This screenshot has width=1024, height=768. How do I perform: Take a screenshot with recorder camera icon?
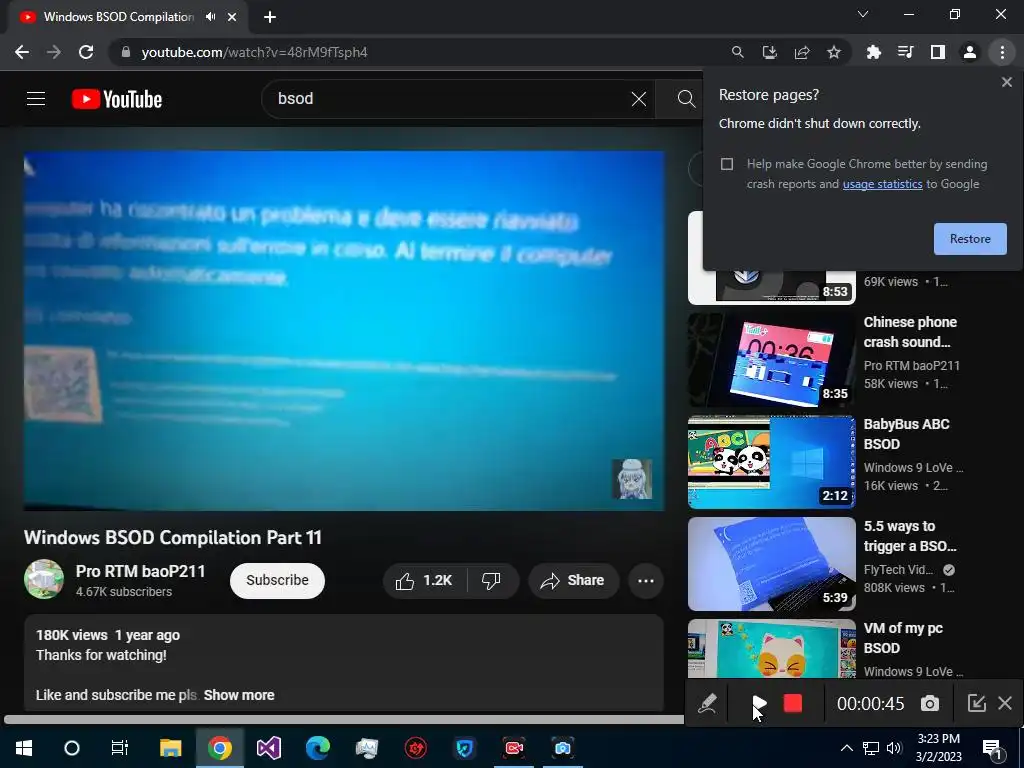point(930,703)
